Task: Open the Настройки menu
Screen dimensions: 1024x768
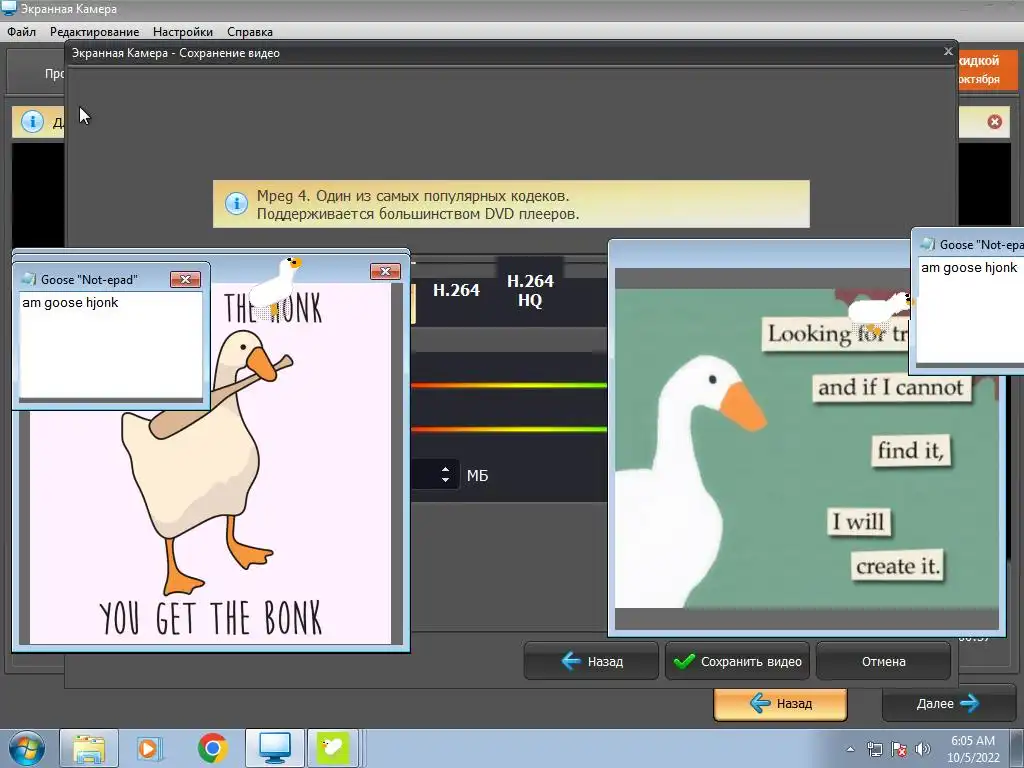Action: coord(183,31)
